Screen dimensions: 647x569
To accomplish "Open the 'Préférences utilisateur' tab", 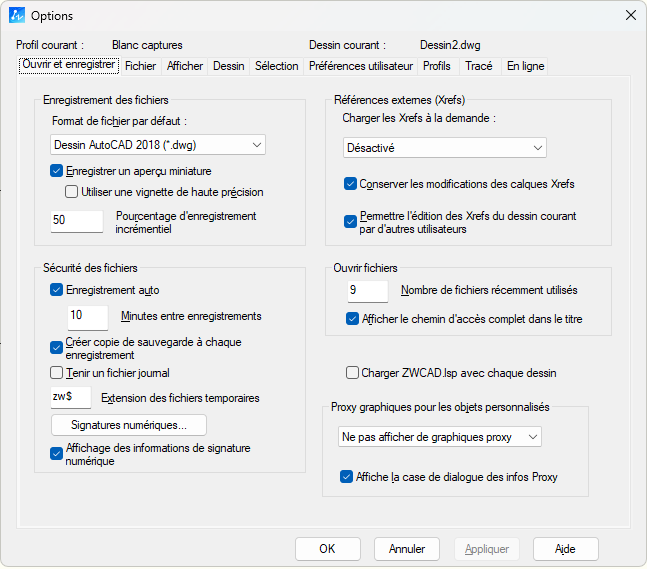I will coord(360,66).
